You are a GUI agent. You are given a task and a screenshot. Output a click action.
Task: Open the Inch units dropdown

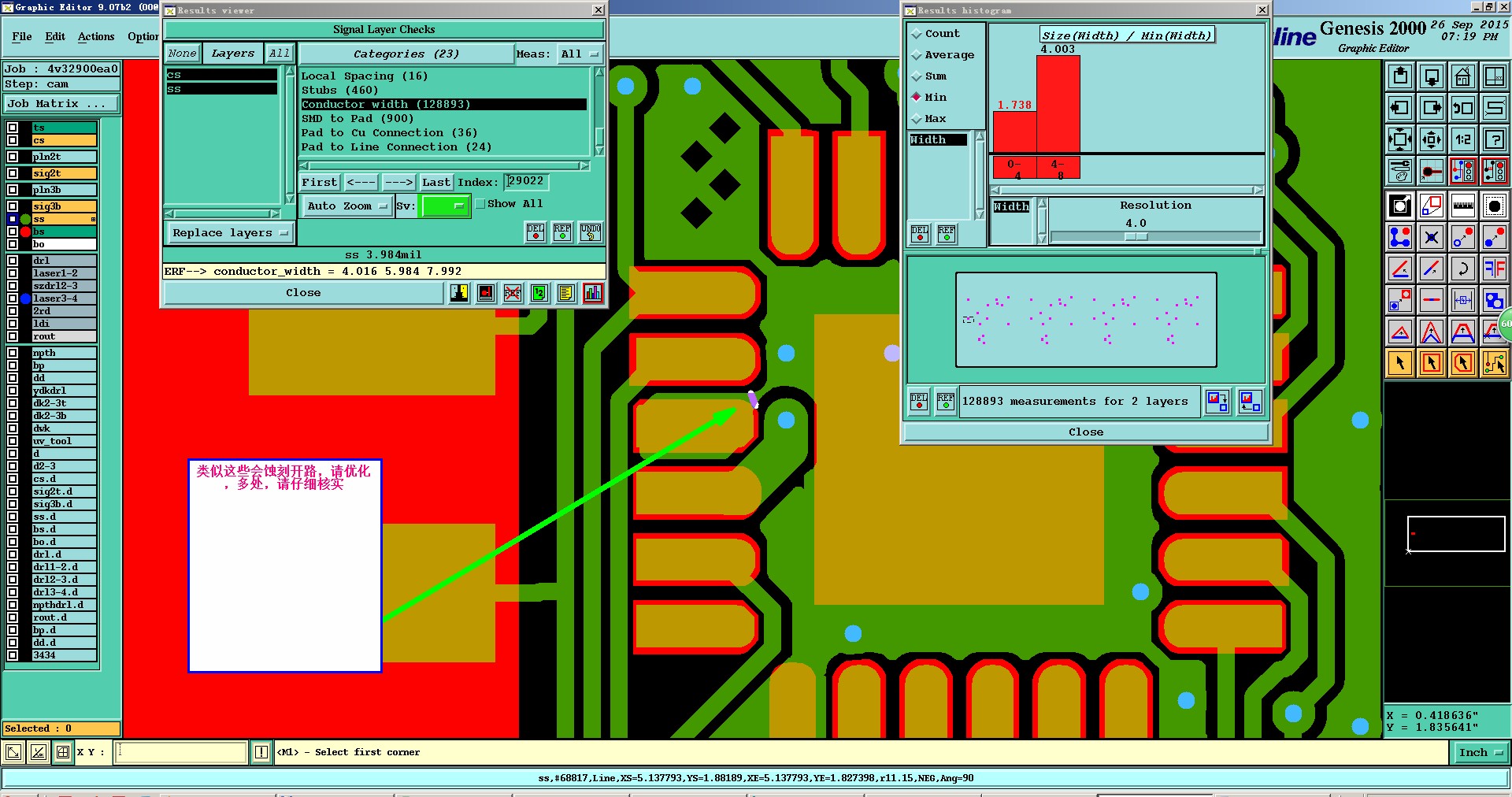1480,753
